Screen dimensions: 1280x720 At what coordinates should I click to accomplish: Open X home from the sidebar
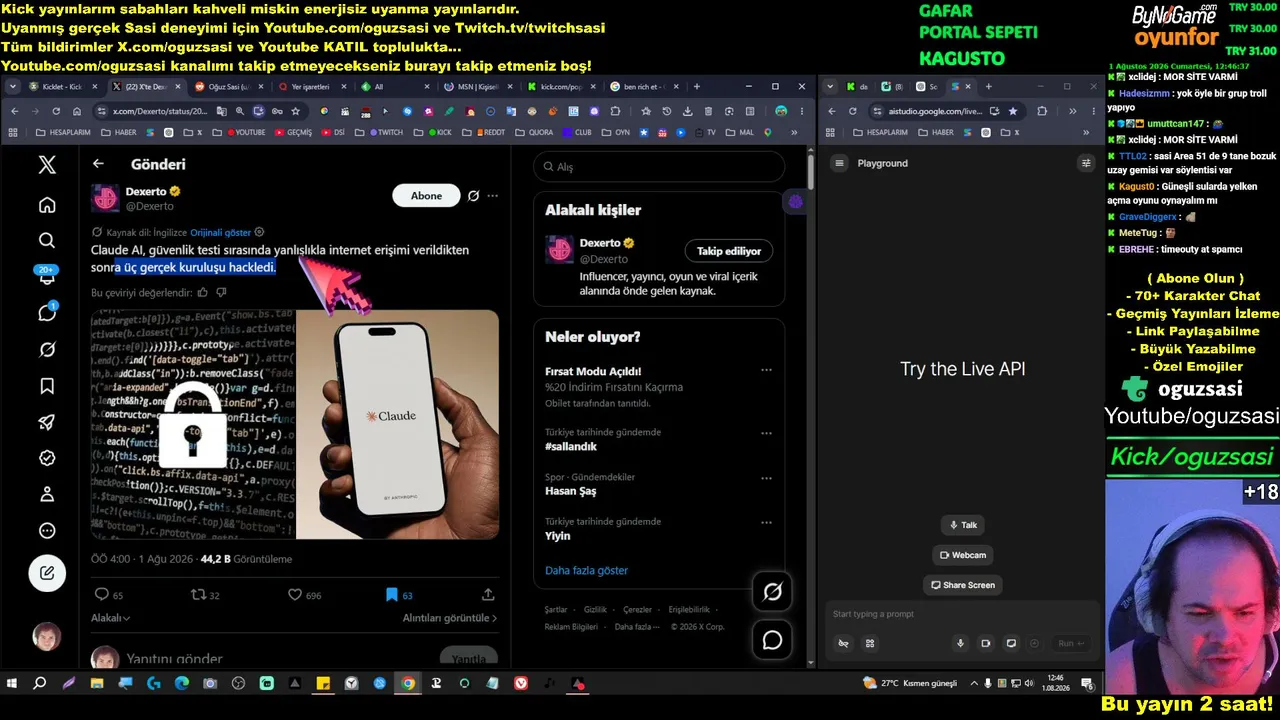[x=47, y=205]
